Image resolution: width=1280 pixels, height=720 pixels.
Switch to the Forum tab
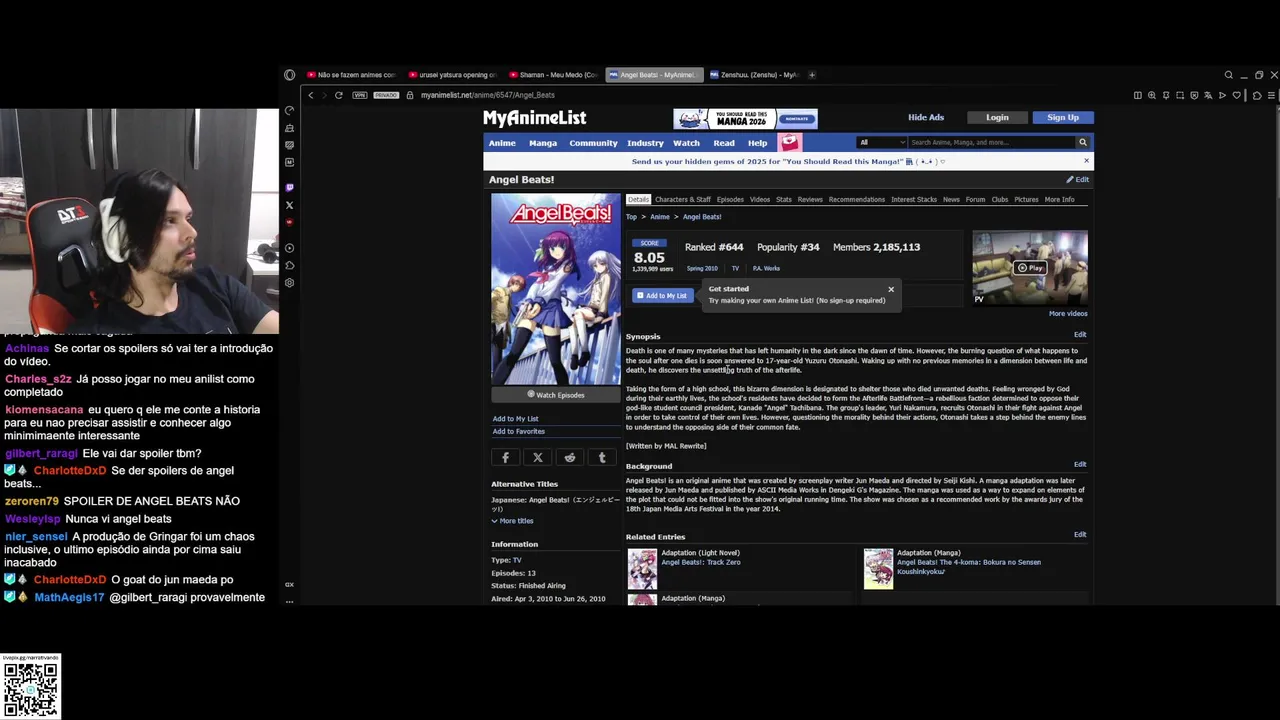[975, 199]
